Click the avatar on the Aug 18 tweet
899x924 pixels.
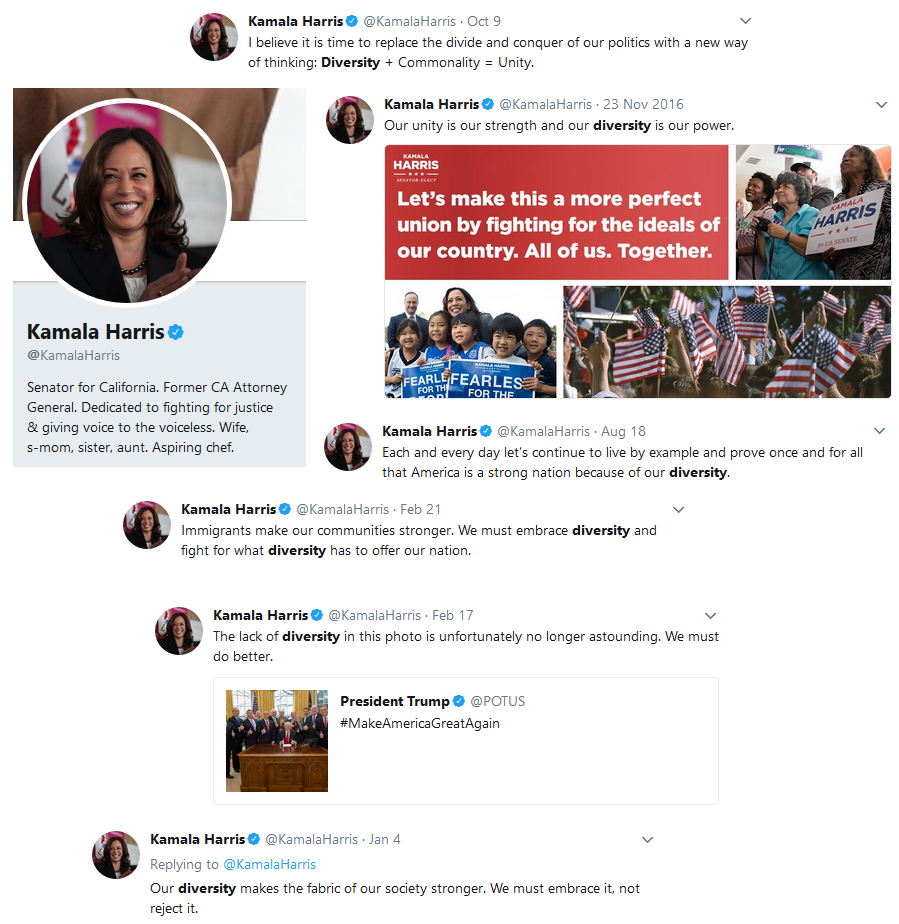pyautogui.click(x=348, y=447)
